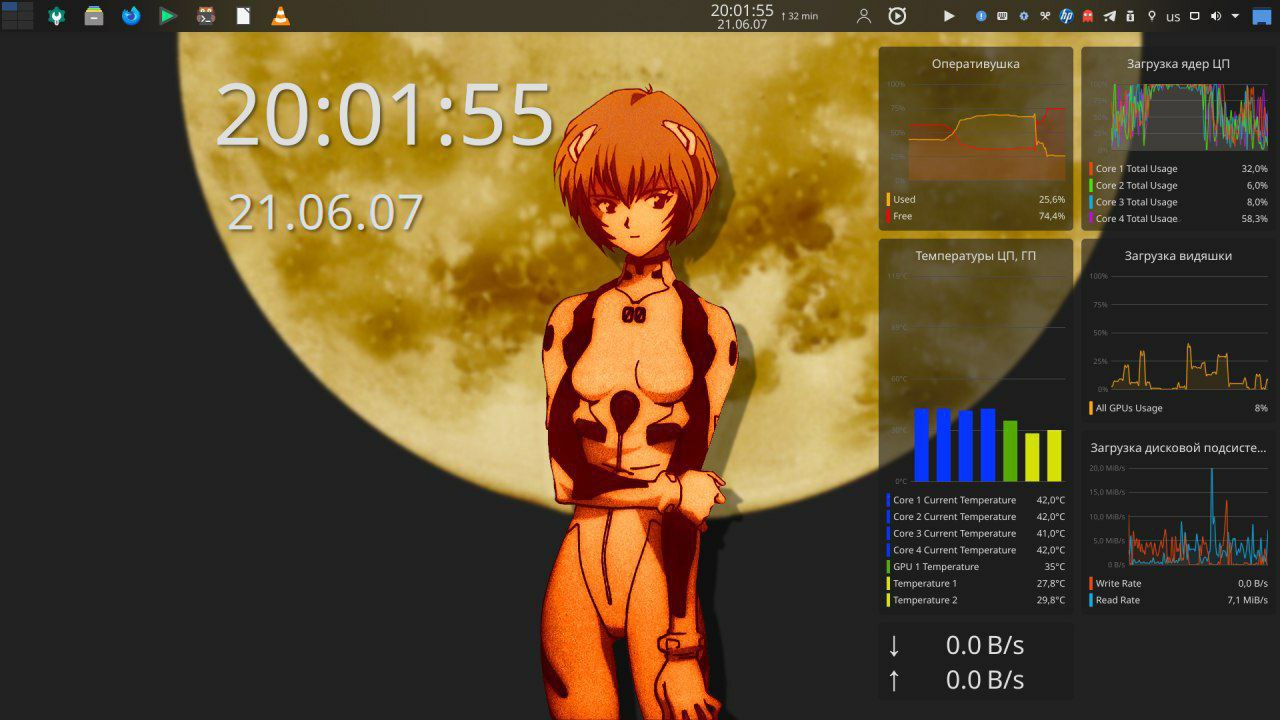Open the file manager drawer icon
The image size is (1280, 720).
point(94,16)
